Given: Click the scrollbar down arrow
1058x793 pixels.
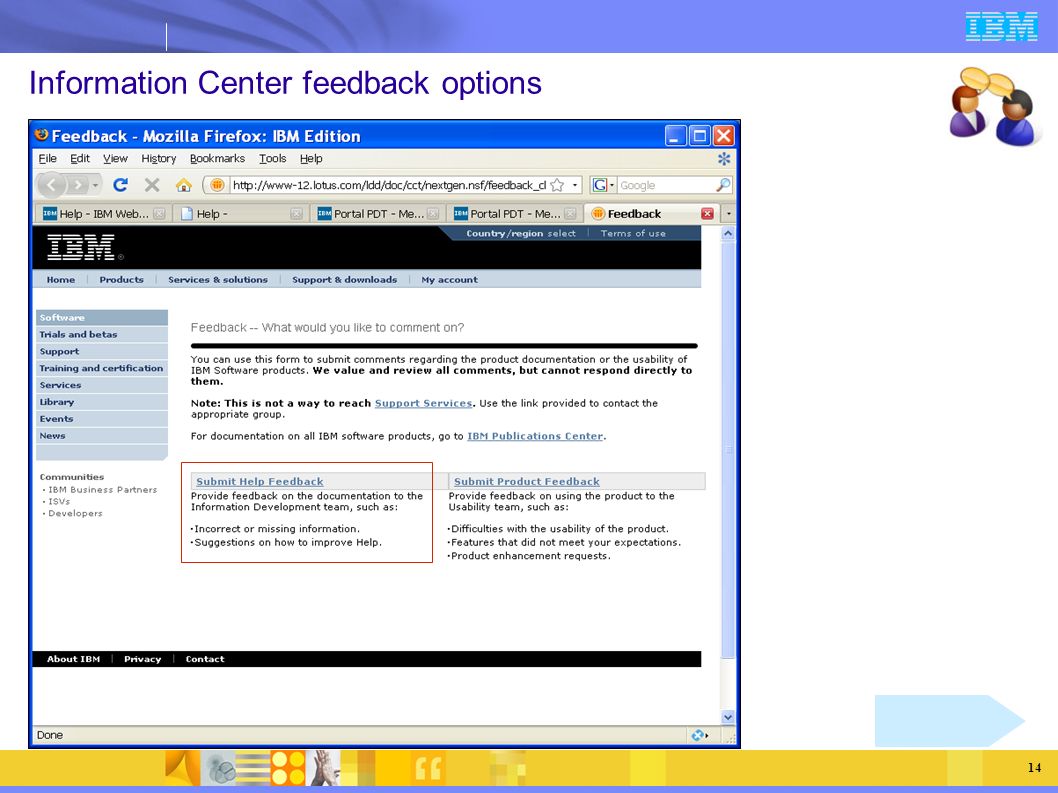Looking at the screenshot, I should [728, 717].
